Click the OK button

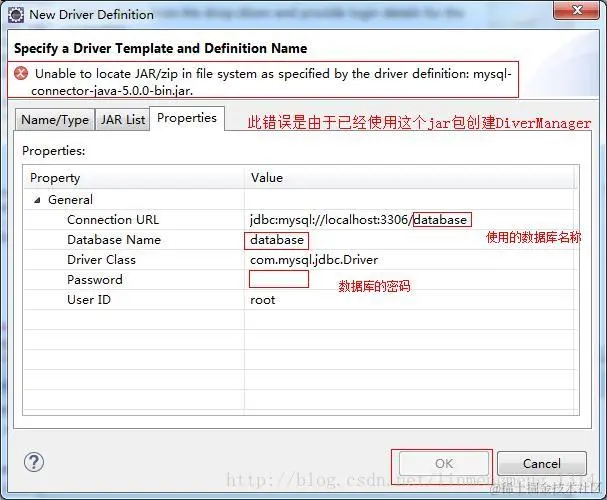[x=444, y=463]
